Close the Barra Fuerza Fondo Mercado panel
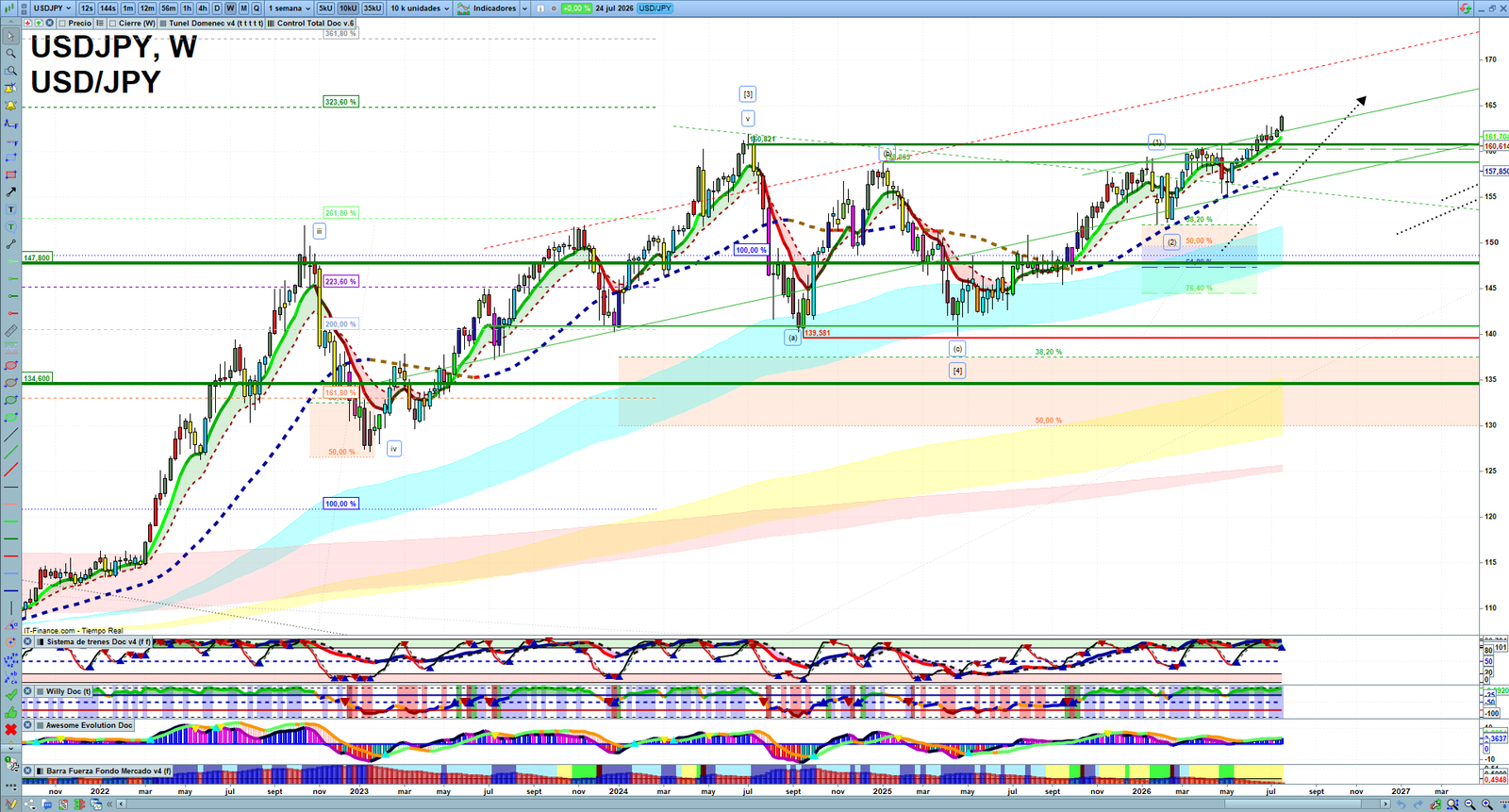The image size is (1509, 812). [x=28, y=771]
